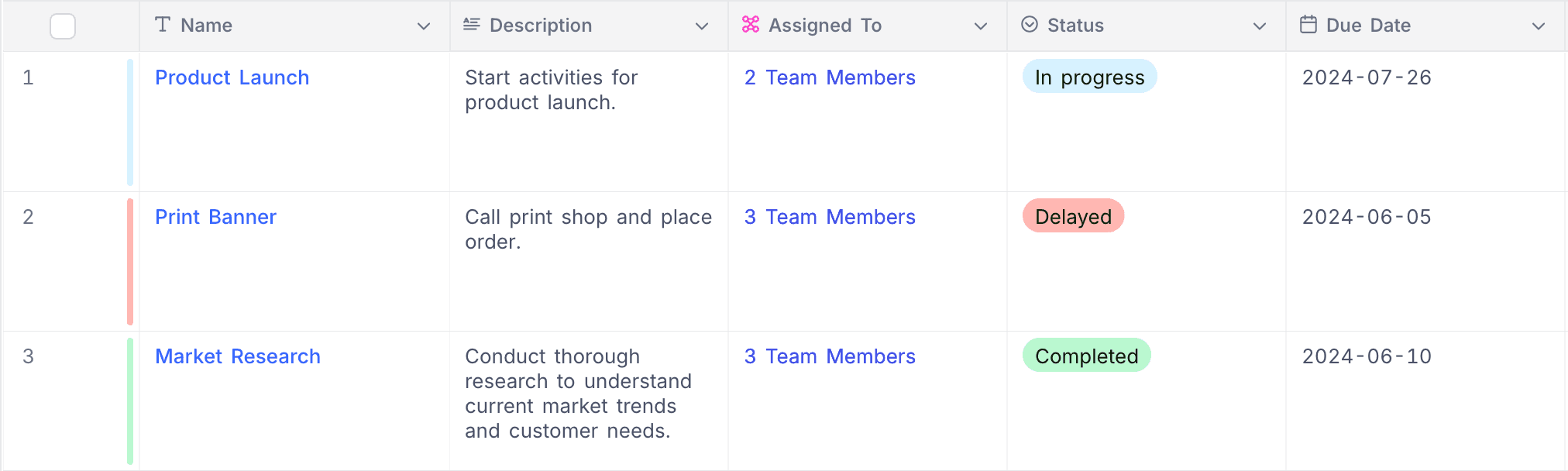This screenshot has height=471, width=1568.
Task: Click the red Delayed status tag
Action: pyautogui.click(x=1073, y=216)
